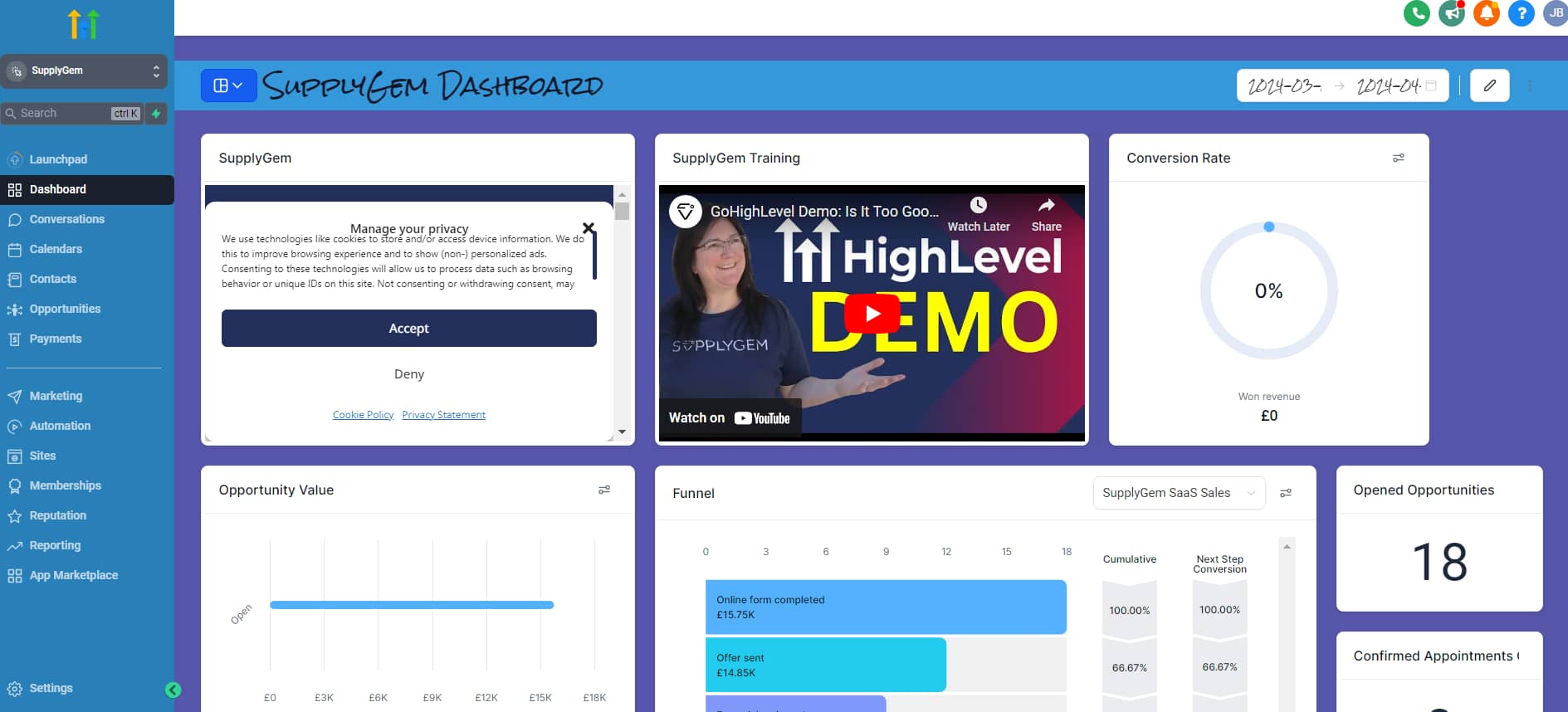Screen dimensions: 1568x712
Task: Open the megaphone announcements icon
Action: coord(1451,13)
